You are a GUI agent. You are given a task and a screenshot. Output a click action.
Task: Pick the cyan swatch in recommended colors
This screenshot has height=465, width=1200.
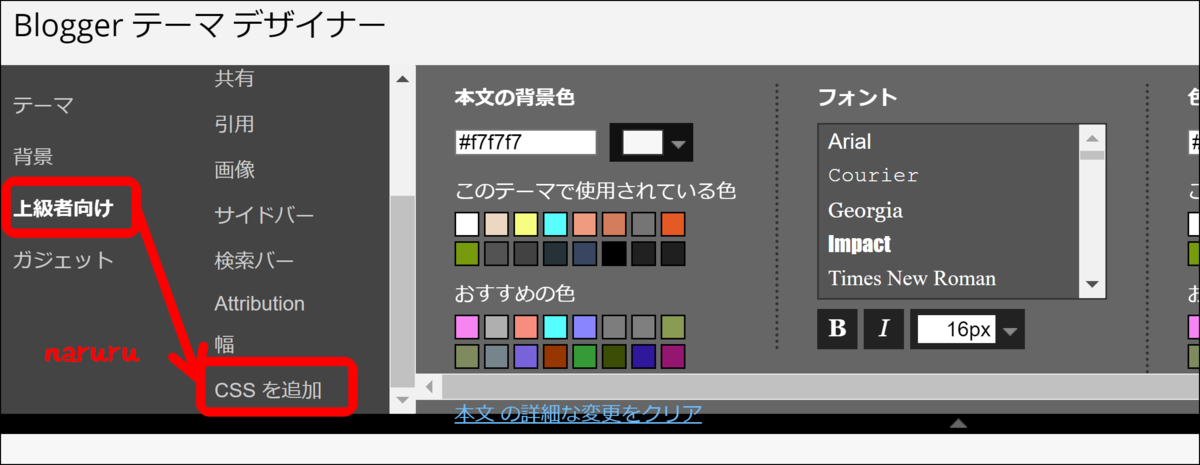555,327
